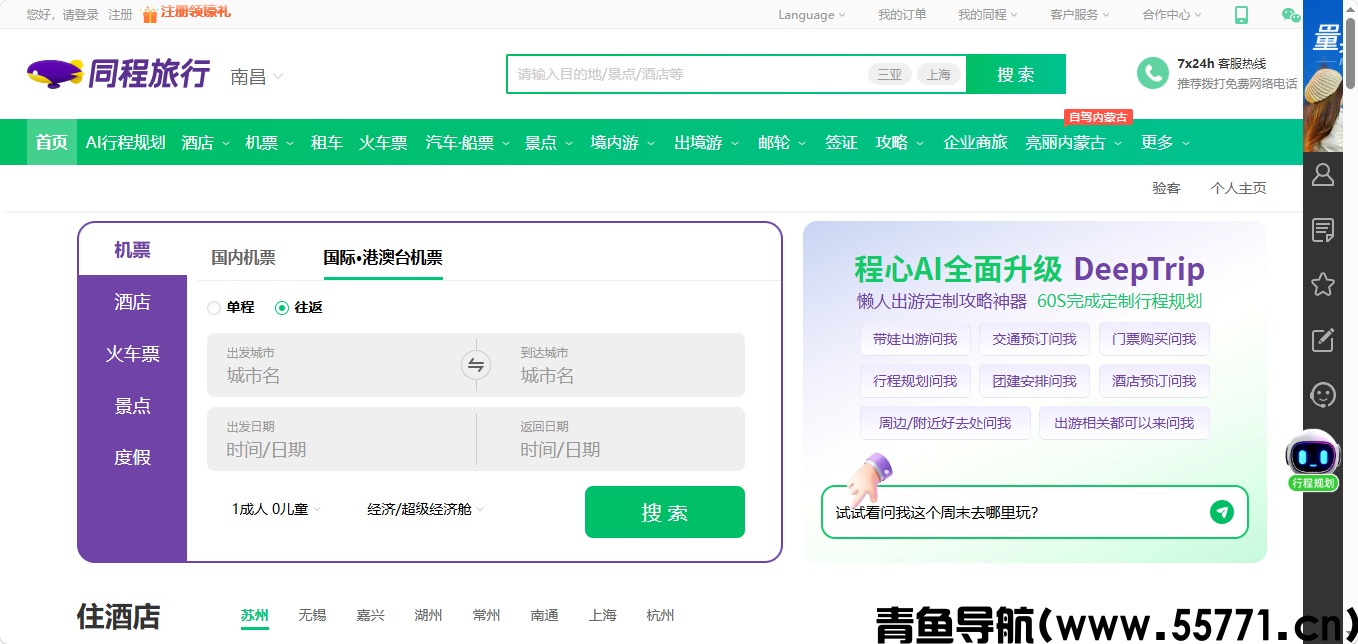
Task: Open the 个人主页 link
Action: pos(1238,188)
